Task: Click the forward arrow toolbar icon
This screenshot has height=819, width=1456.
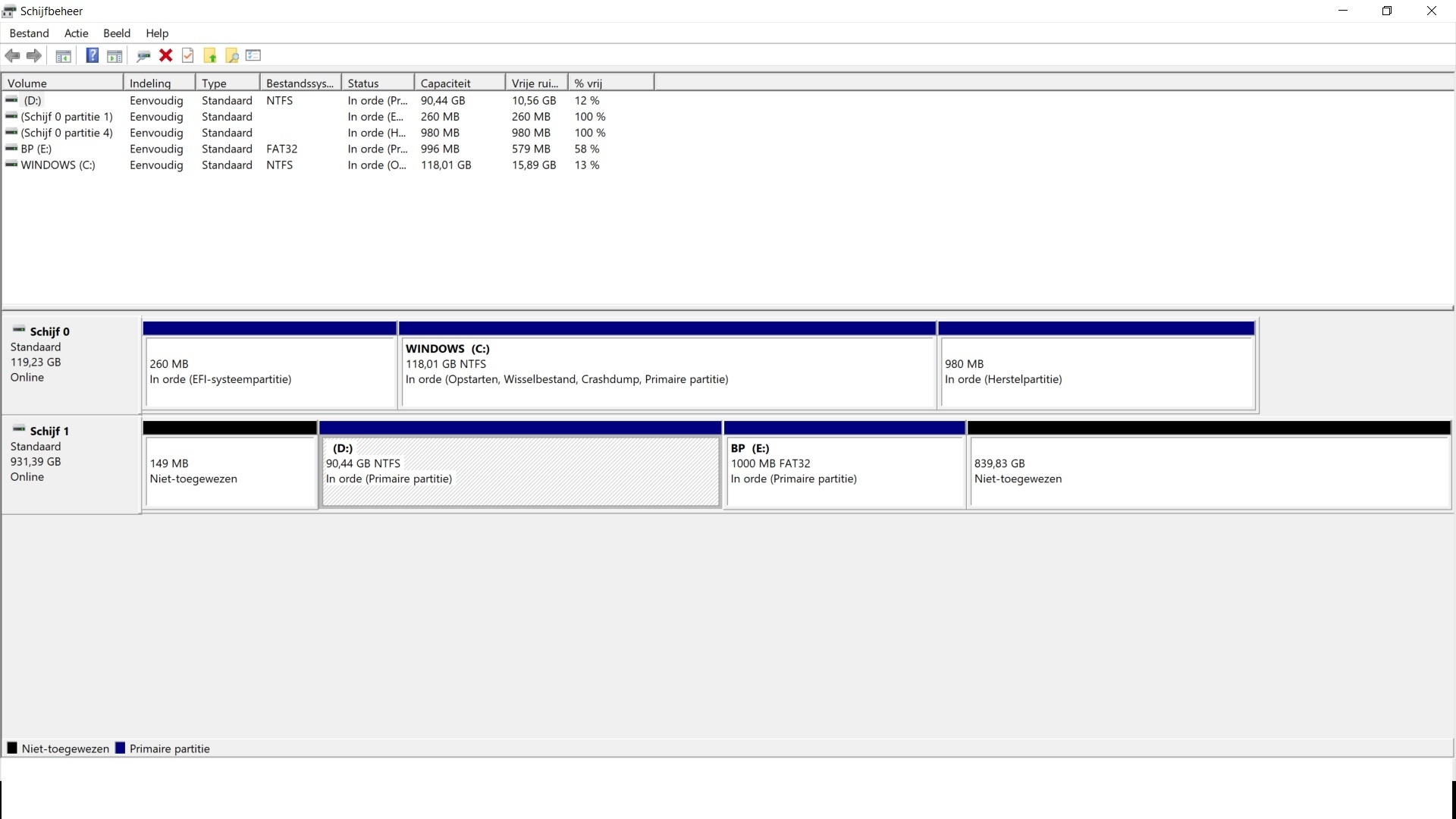Action: coord(34,55)
